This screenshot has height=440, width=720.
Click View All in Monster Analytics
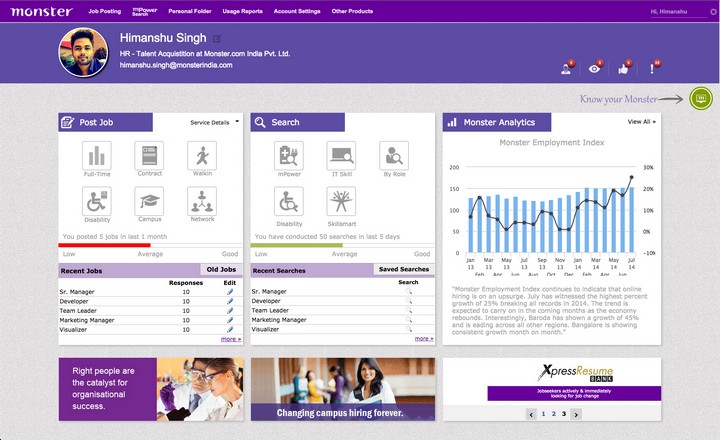tap(641, 122)
